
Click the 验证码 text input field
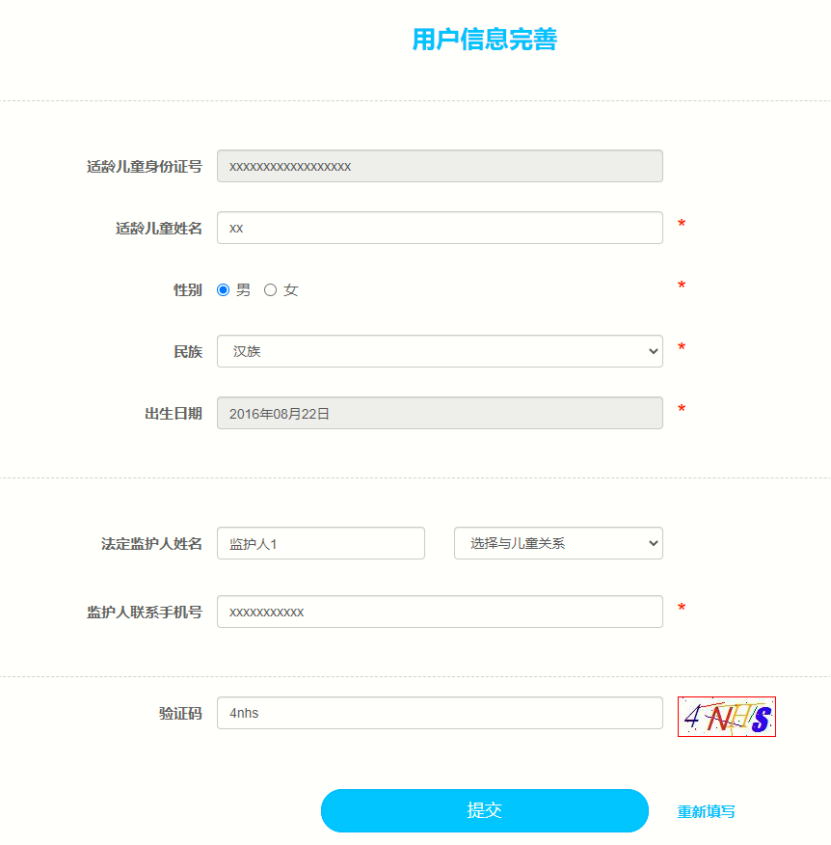[x=439, y=713]
